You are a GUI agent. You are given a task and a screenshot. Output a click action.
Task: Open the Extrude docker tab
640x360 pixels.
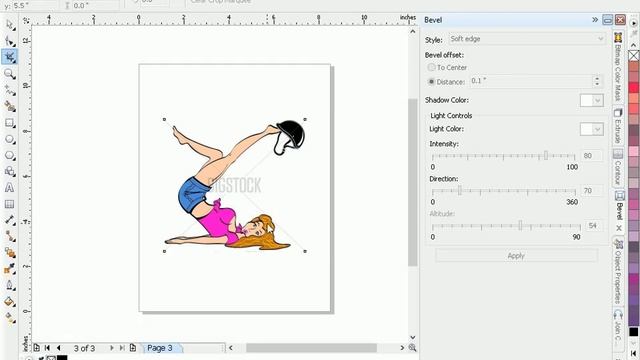618,126
